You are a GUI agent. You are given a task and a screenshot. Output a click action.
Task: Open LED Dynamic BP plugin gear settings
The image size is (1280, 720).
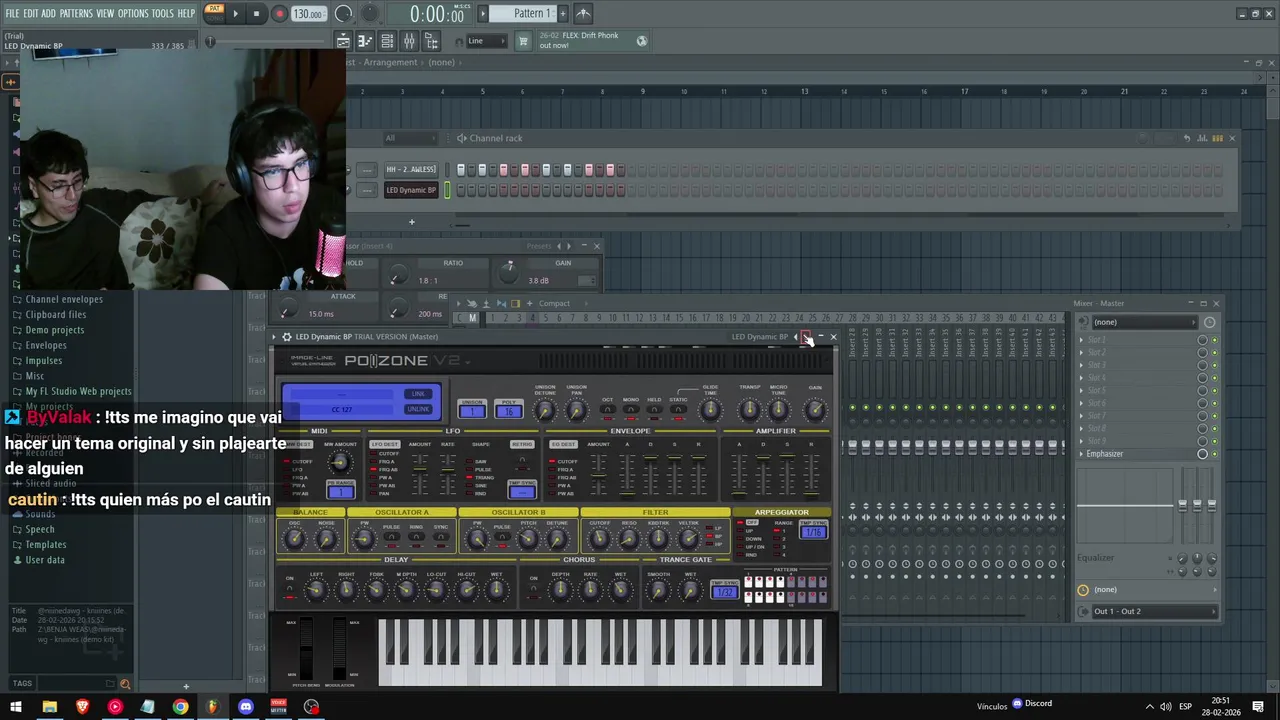pos(287,337)
